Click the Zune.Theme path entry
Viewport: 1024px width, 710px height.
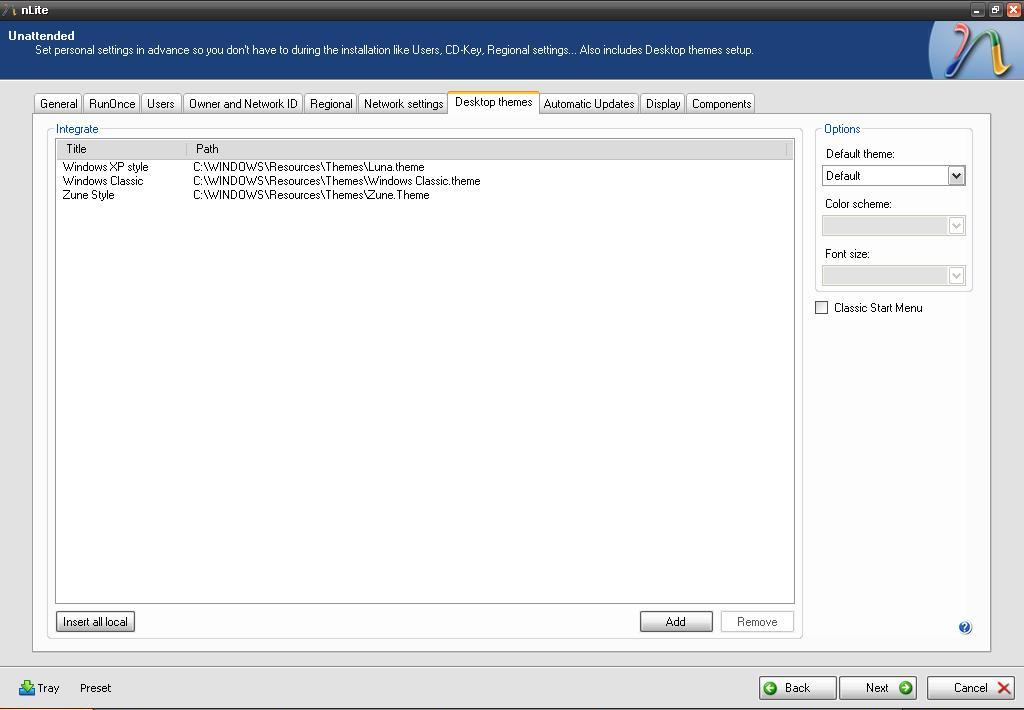[x=311, y=195]
